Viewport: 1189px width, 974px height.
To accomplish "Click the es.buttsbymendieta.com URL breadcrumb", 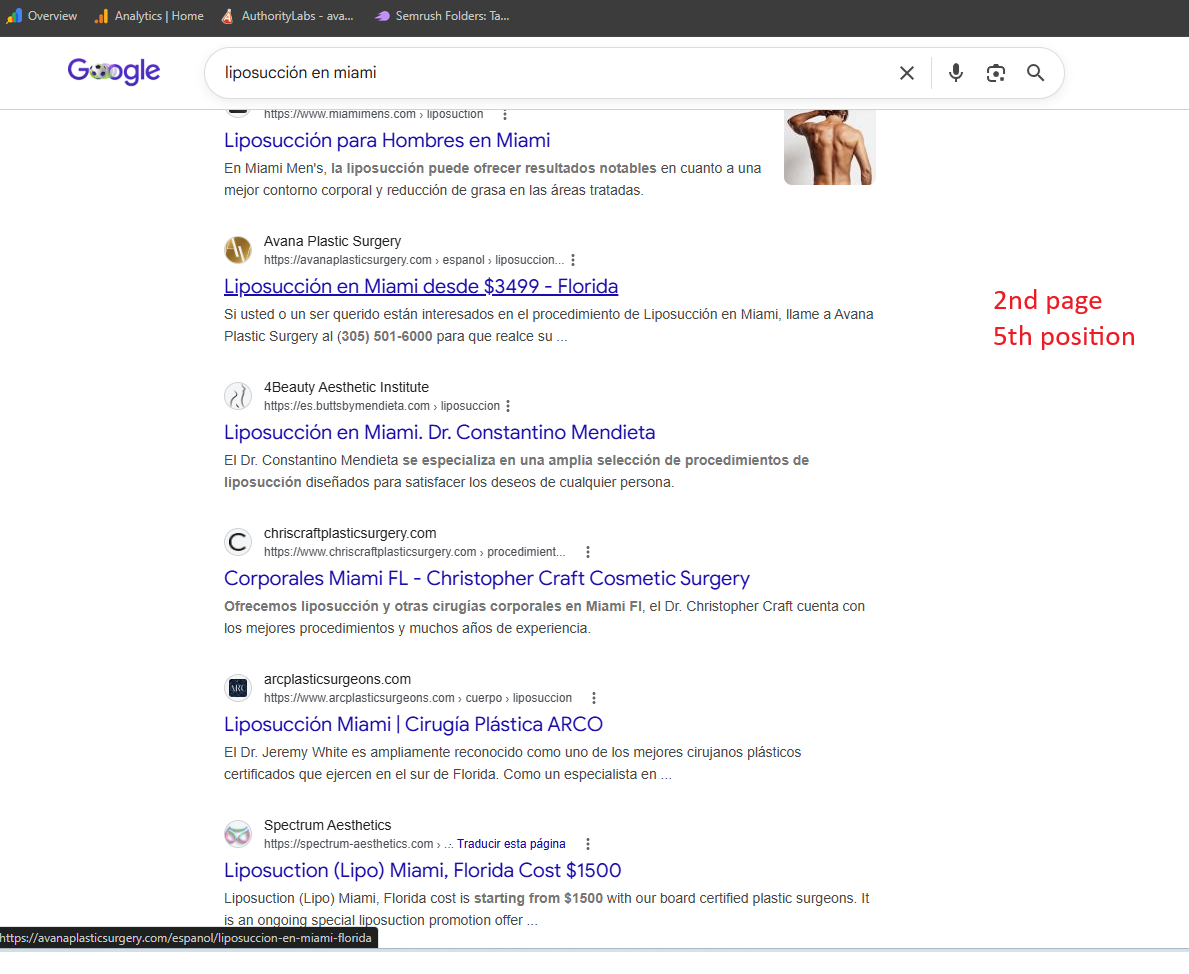I will coord(381,406).
